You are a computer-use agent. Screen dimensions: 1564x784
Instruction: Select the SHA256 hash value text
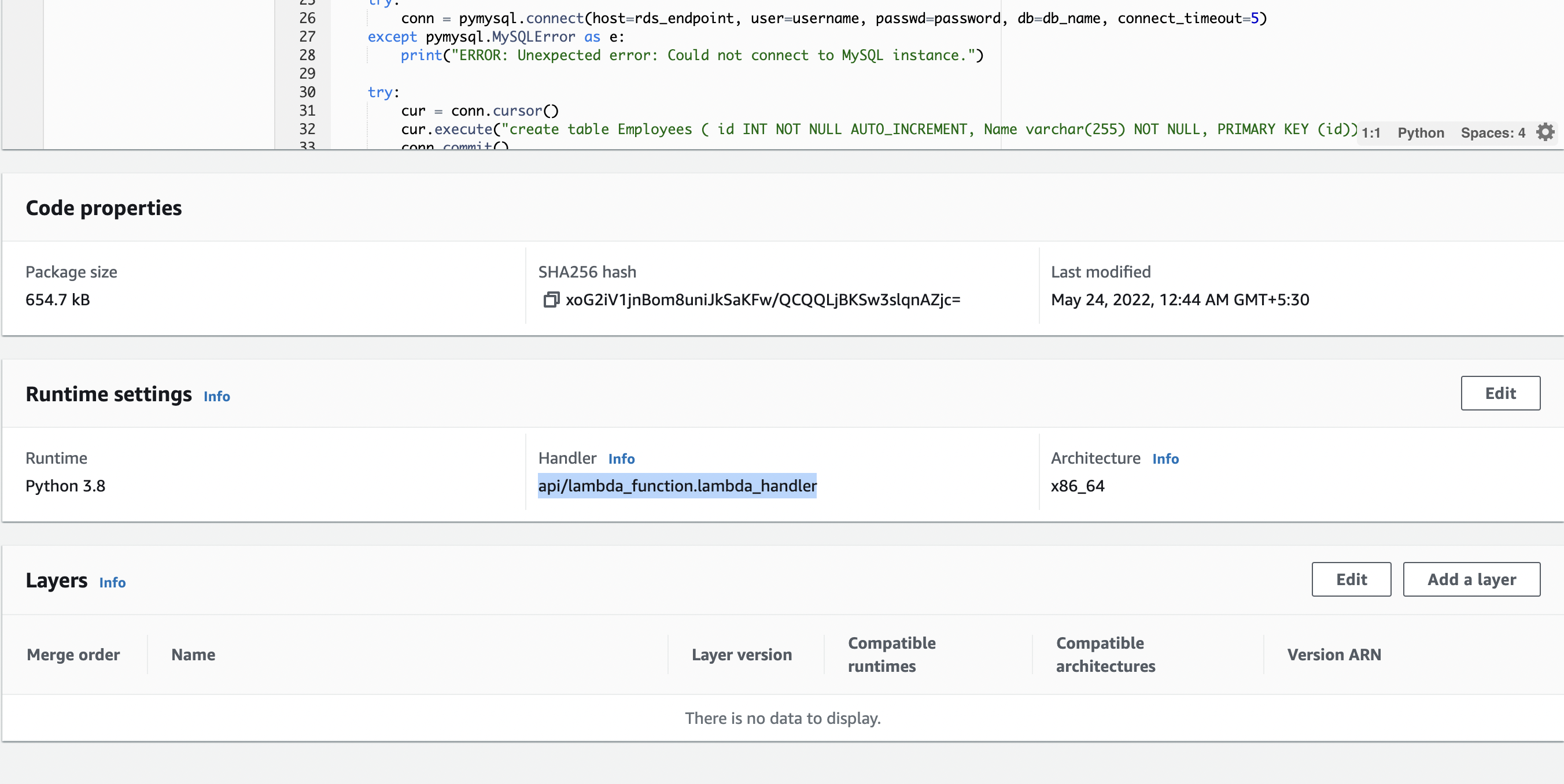[x=762, y=299]
